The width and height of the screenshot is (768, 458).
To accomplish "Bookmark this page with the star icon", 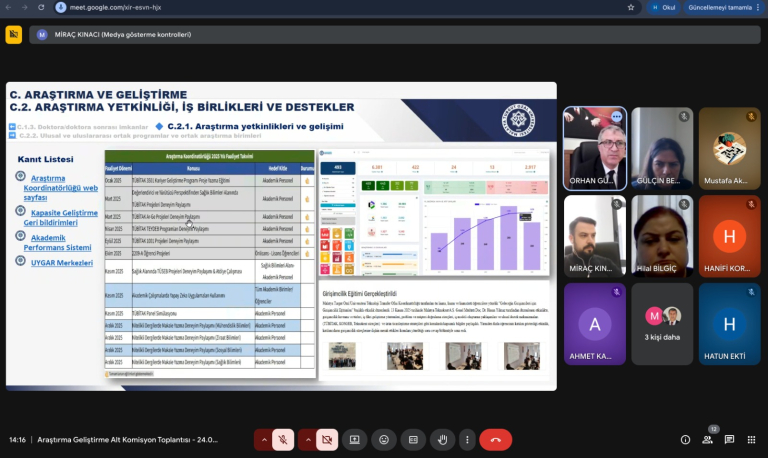I will coord(630,7).
